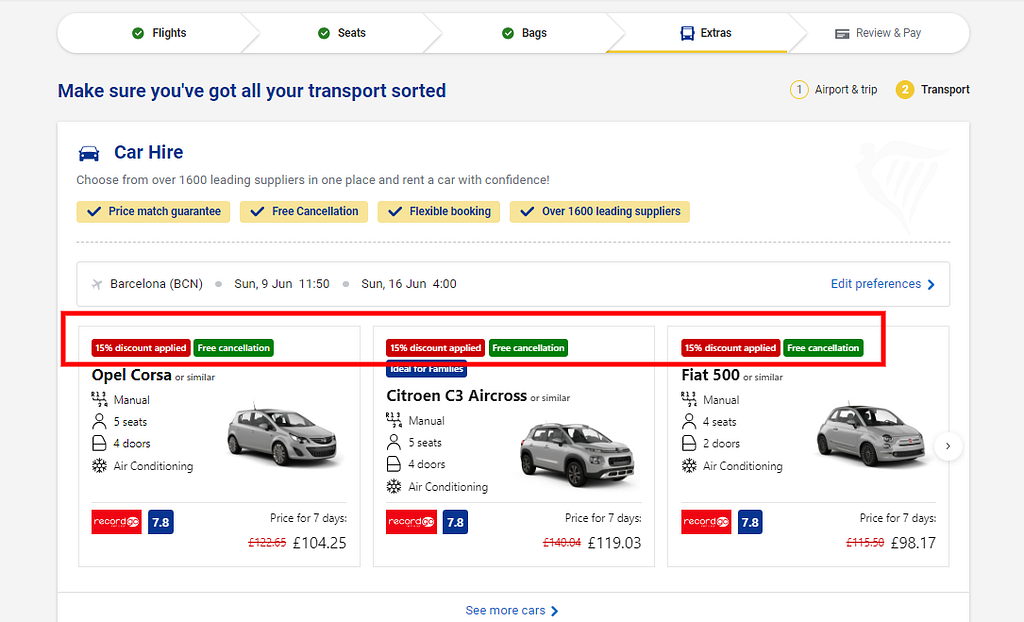The image size is (1024, 622).
Task: Click Citroen air conditioning snowflake icon
Action: (x=394, y=487)
